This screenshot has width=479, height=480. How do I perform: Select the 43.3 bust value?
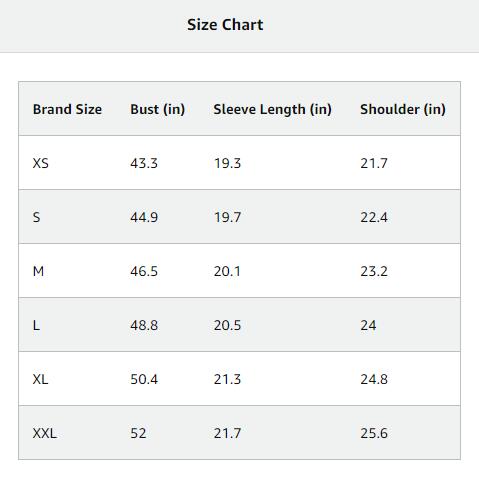144,163
